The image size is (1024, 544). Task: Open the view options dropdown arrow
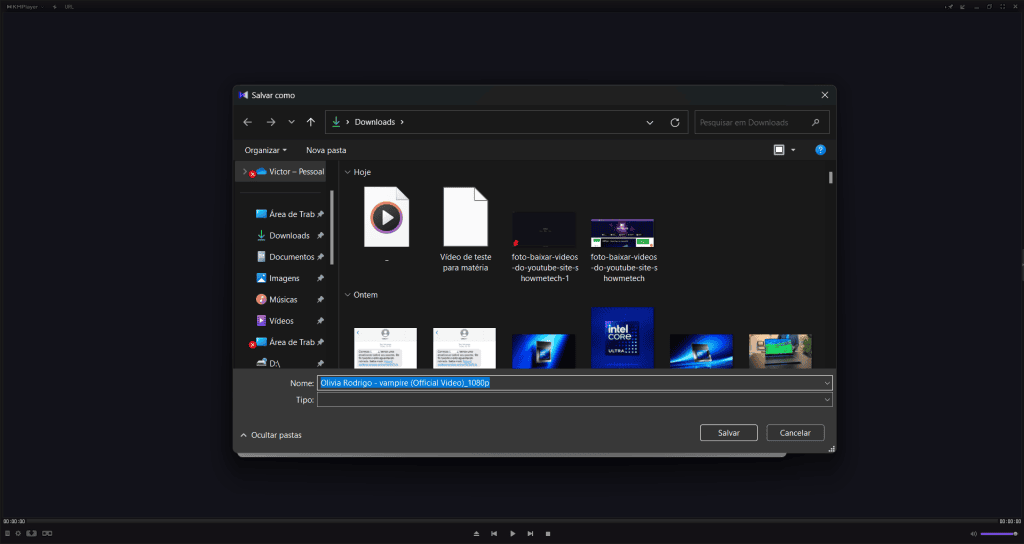click(793, 150)
